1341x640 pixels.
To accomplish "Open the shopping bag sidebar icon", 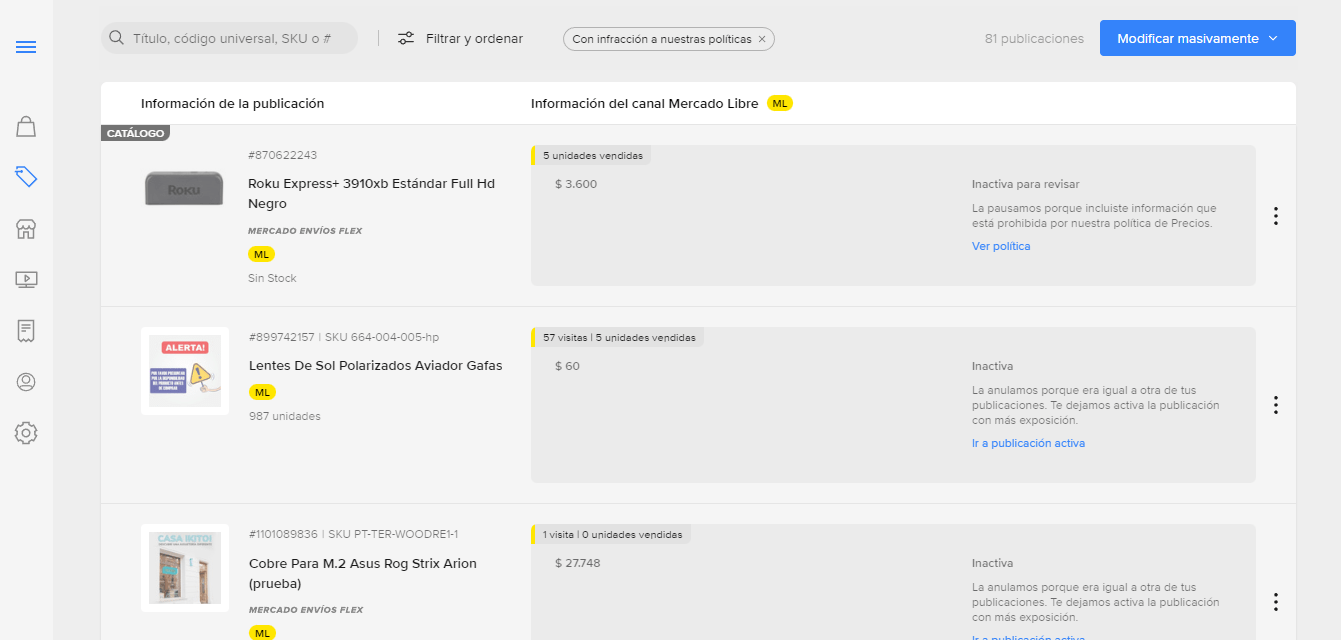I will [26, 126].
